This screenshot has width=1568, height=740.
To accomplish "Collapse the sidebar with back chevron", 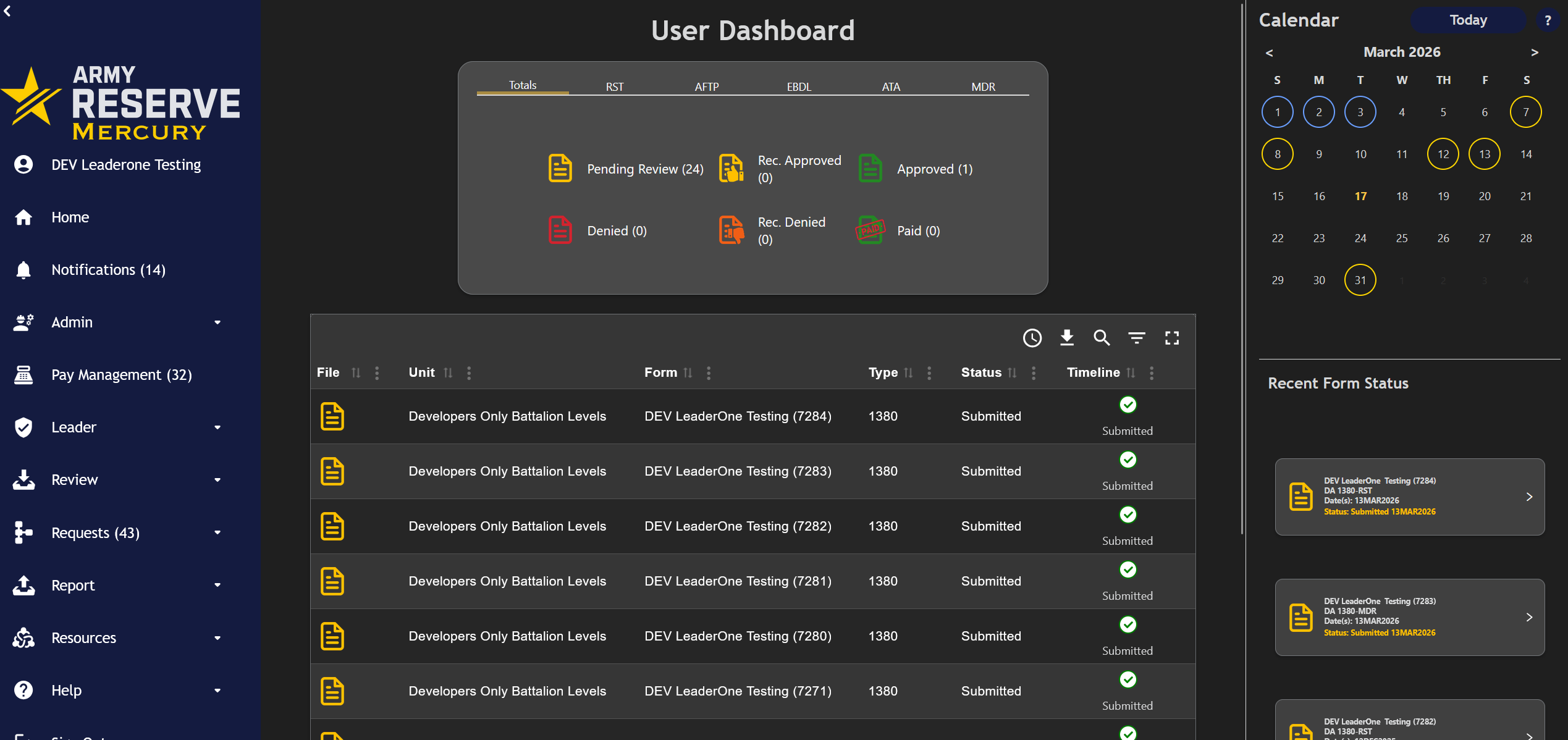I will coord(7,11).
